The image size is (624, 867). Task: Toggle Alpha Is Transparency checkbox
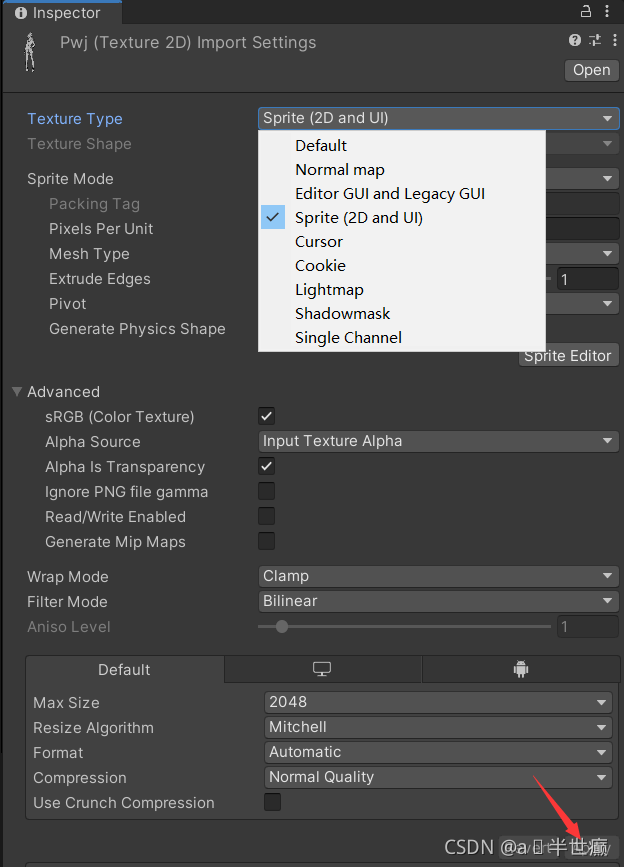click(266, 466)
